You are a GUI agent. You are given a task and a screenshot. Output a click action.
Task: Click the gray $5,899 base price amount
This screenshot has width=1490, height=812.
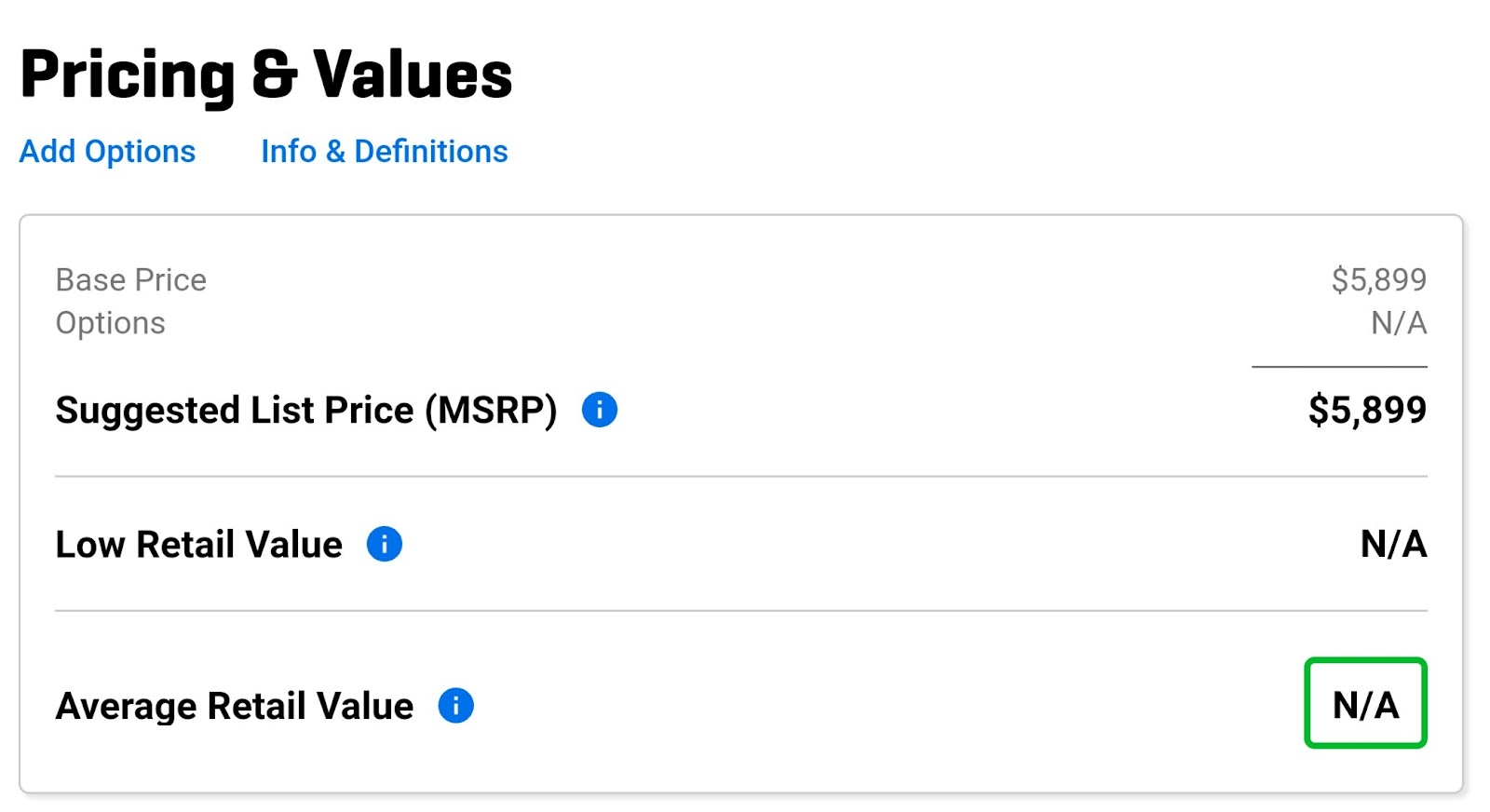(1378, 279)
